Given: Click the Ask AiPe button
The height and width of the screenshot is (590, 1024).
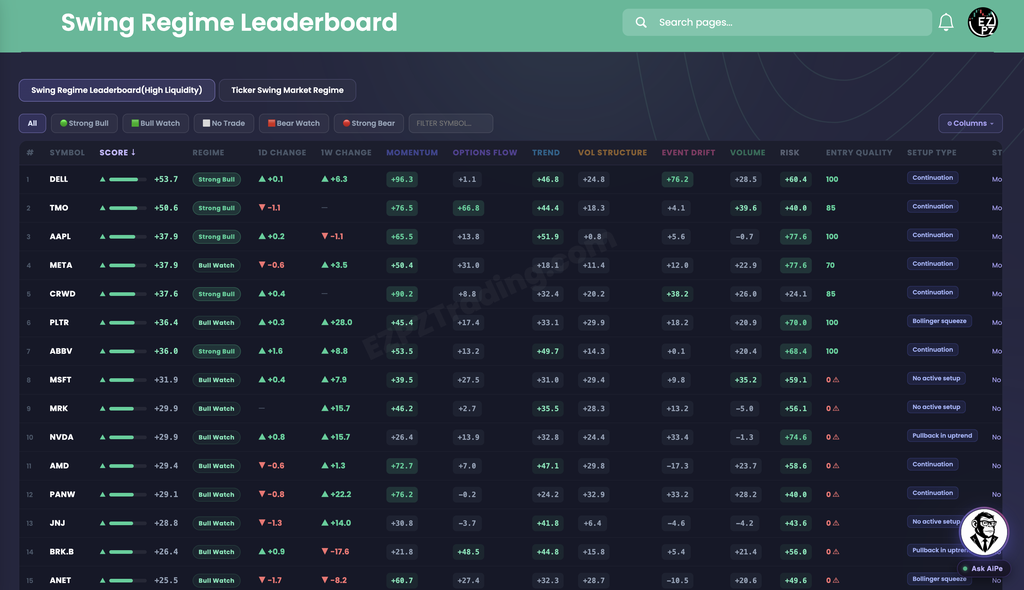Looking at the screenshot, I should tap(983, 568).
